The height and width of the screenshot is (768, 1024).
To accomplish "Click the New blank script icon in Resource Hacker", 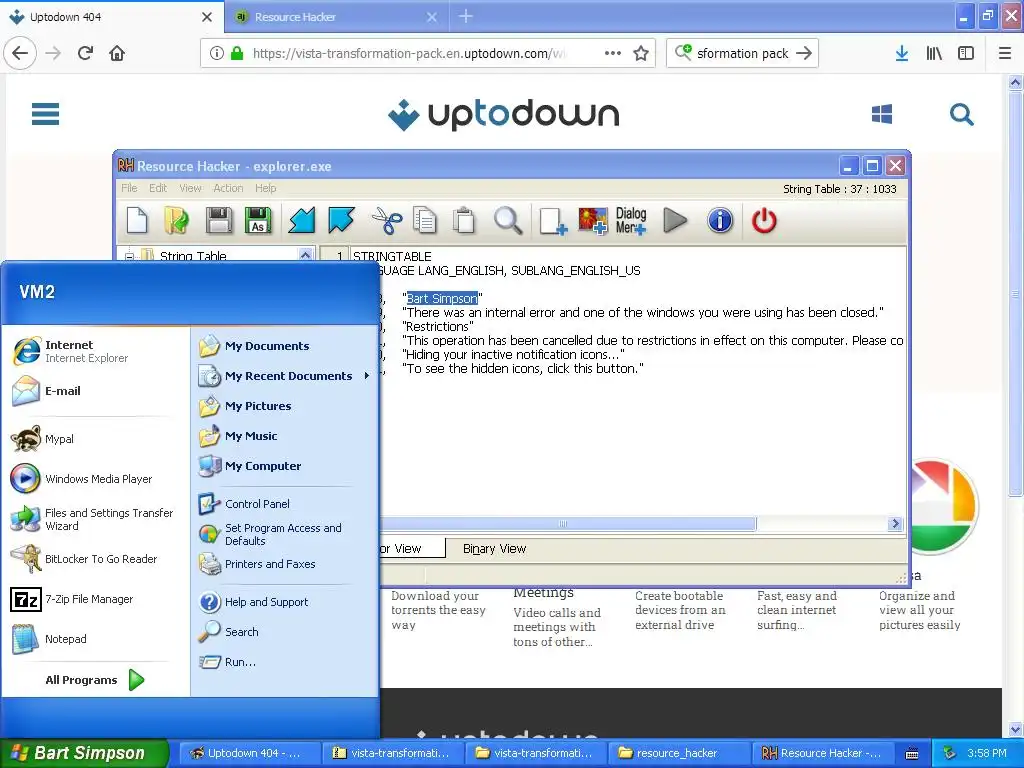I will point(137,221).
